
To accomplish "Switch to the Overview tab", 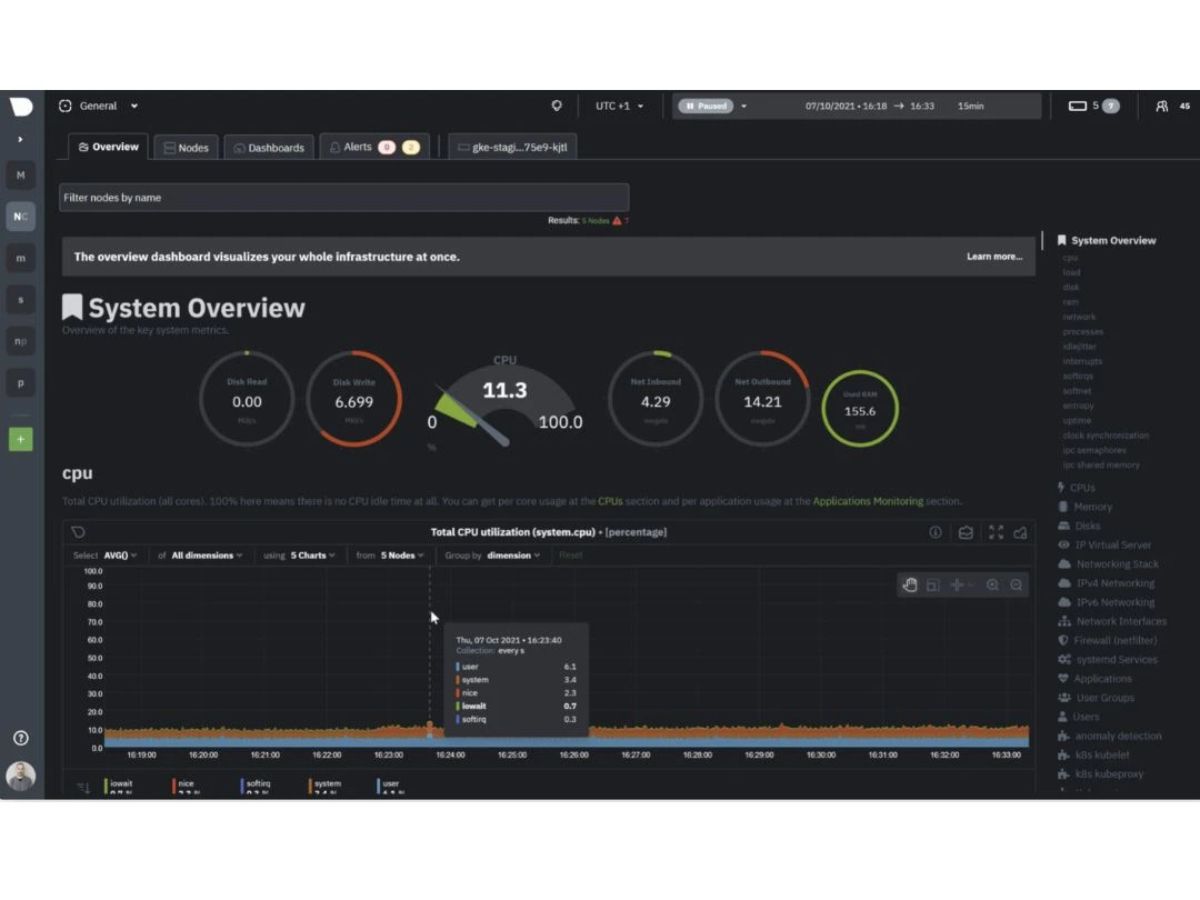I will pyautogui.click(x=108, y=147).
